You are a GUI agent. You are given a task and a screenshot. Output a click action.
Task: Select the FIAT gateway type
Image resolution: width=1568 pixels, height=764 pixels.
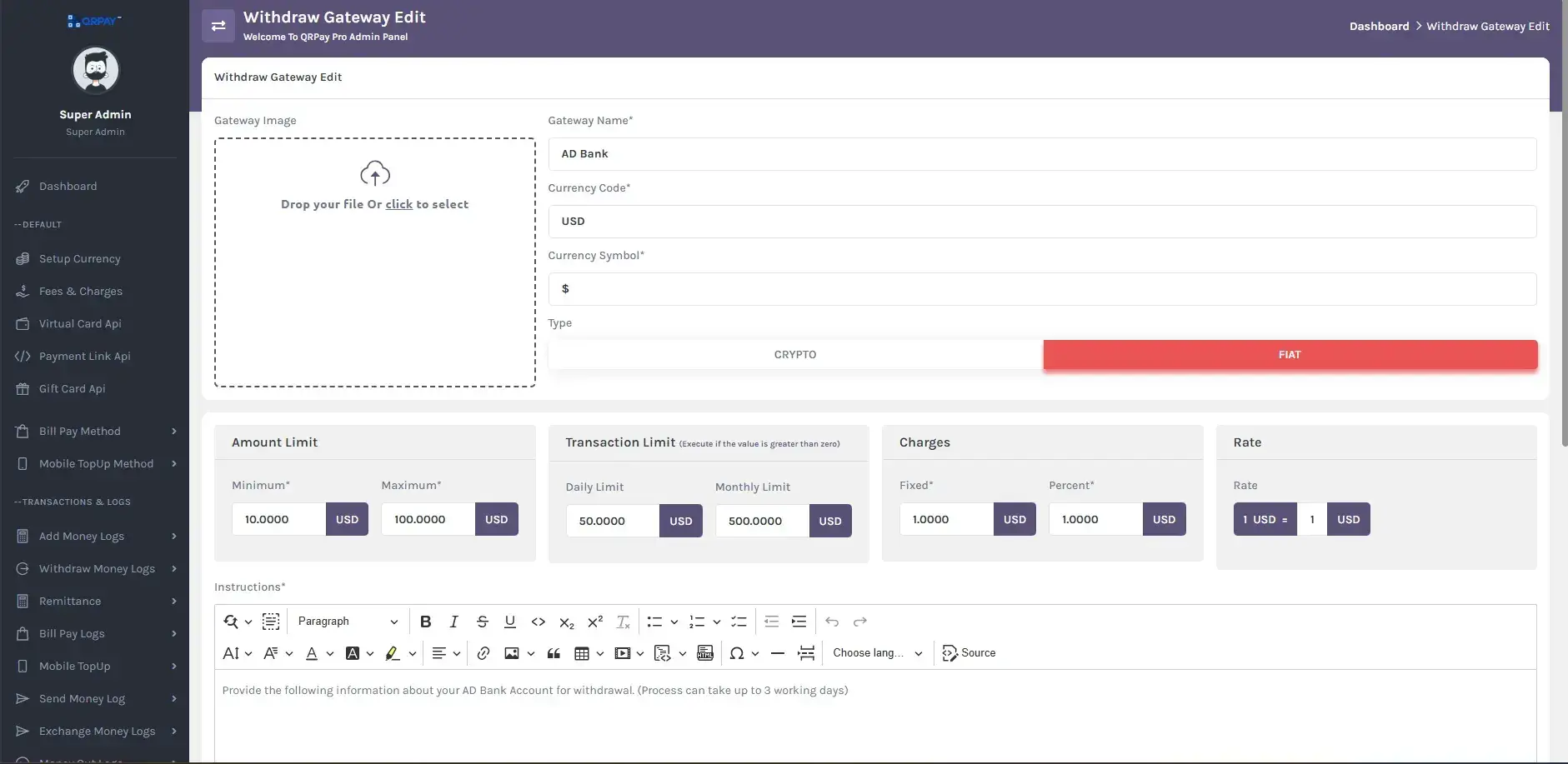[1290, 354]
